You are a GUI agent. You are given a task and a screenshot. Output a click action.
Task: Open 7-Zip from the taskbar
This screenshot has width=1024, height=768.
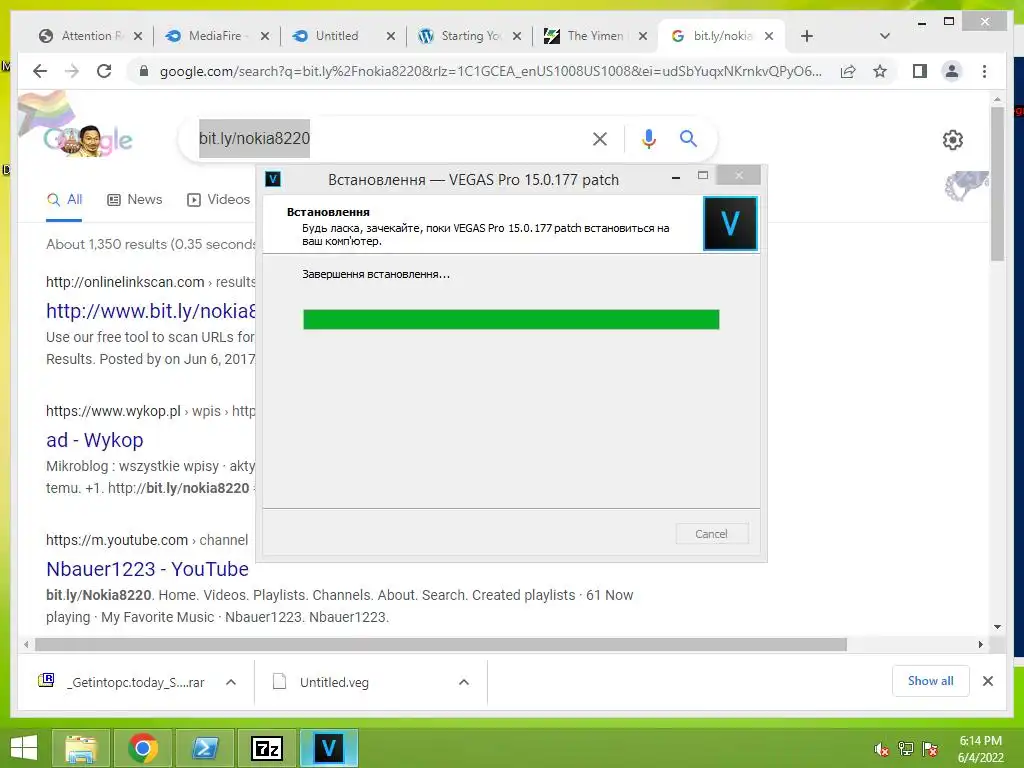(267, 748)
